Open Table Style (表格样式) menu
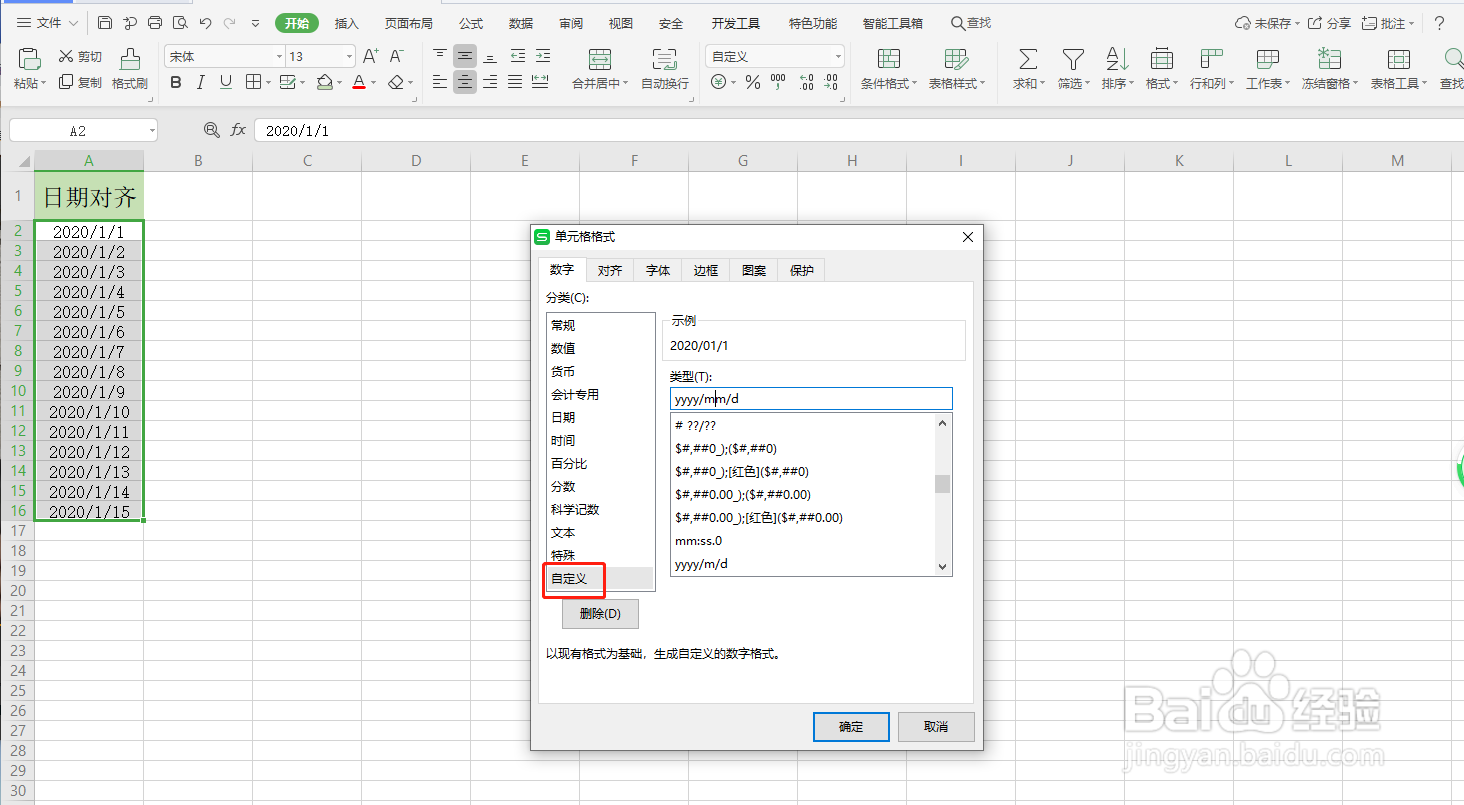The image size is (1464, 805). pyautogui.click(x=957, y=69)
